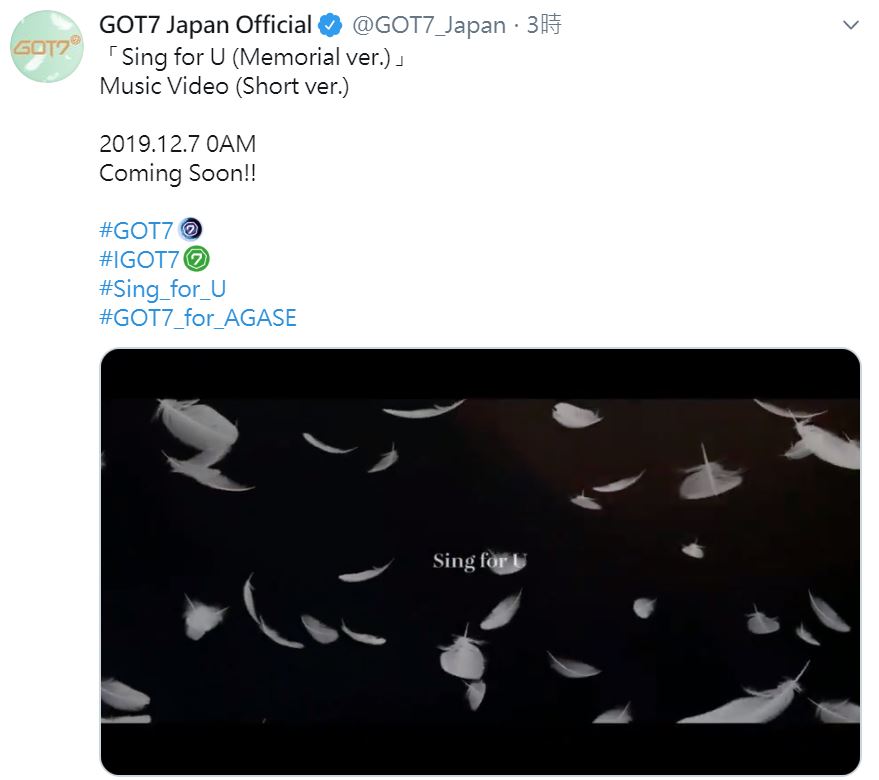The image size is (879, 780).
Task: Click the "Sing for U (Memorial ver.)" tweet line
Action: [253, 56]
